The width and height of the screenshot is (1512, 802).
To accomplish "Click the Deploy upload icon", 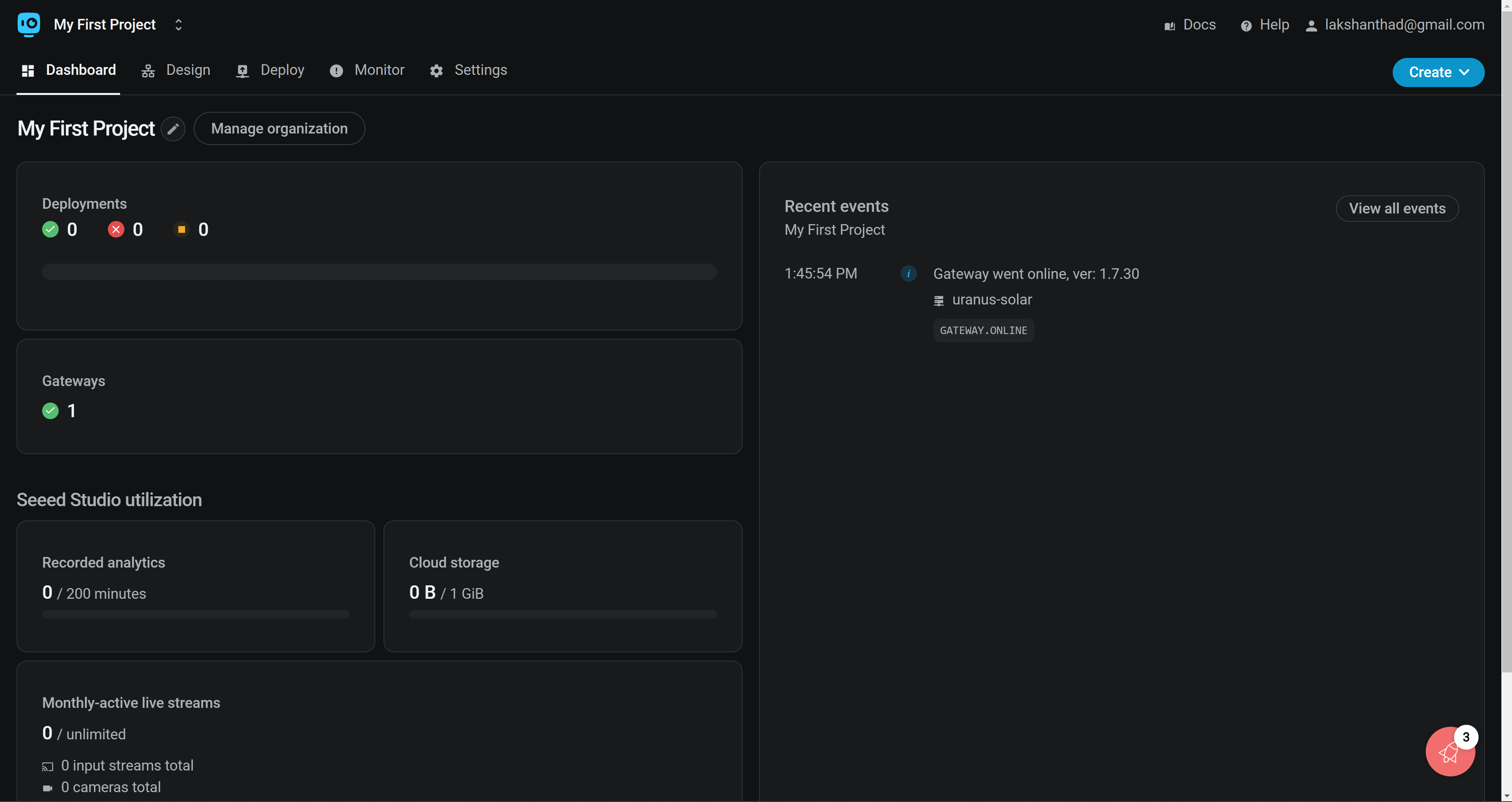I will [243, 71].
